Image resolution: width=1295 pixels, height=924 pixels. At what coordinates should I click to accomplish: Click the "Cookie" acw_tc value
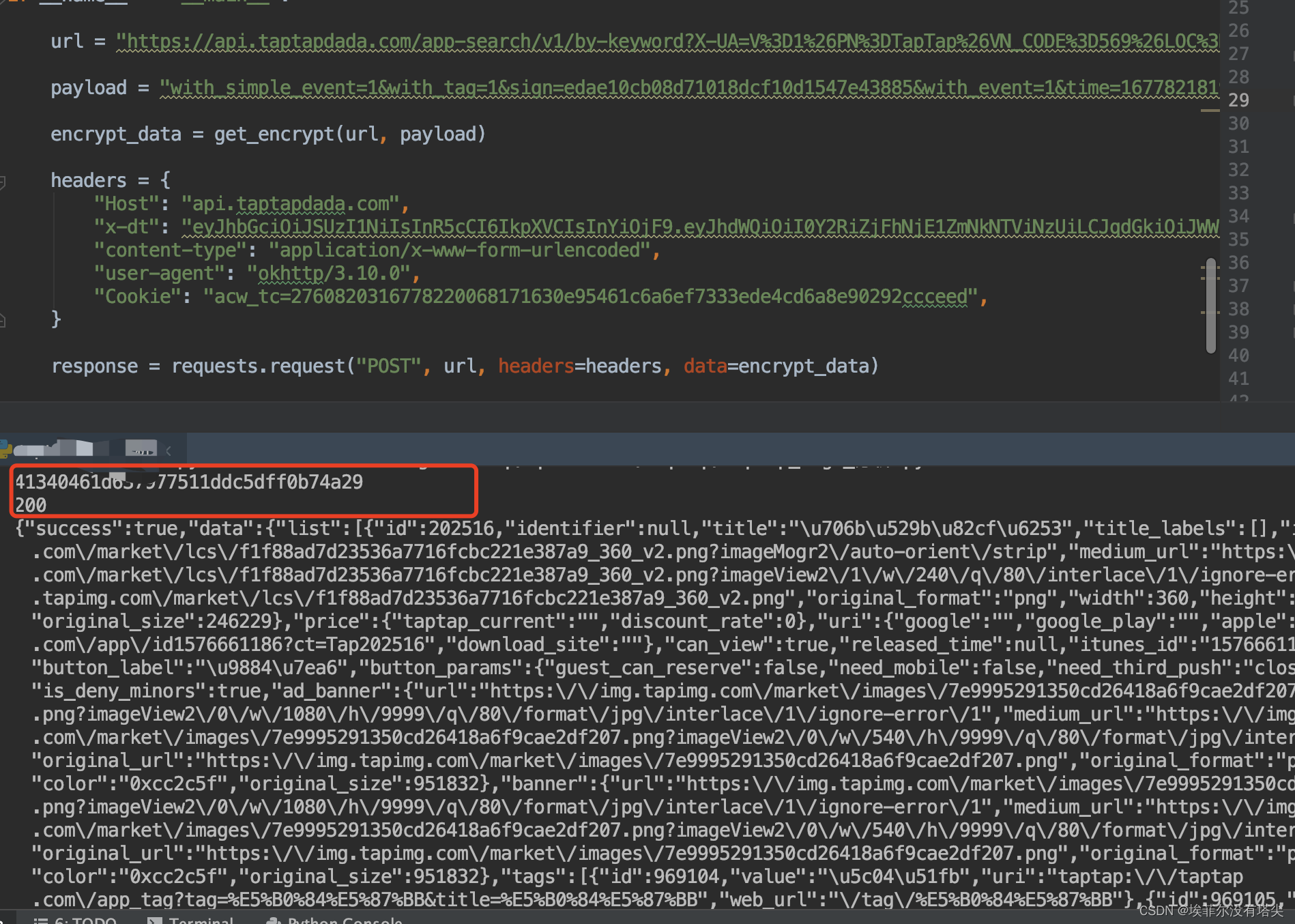coord(590,297)
